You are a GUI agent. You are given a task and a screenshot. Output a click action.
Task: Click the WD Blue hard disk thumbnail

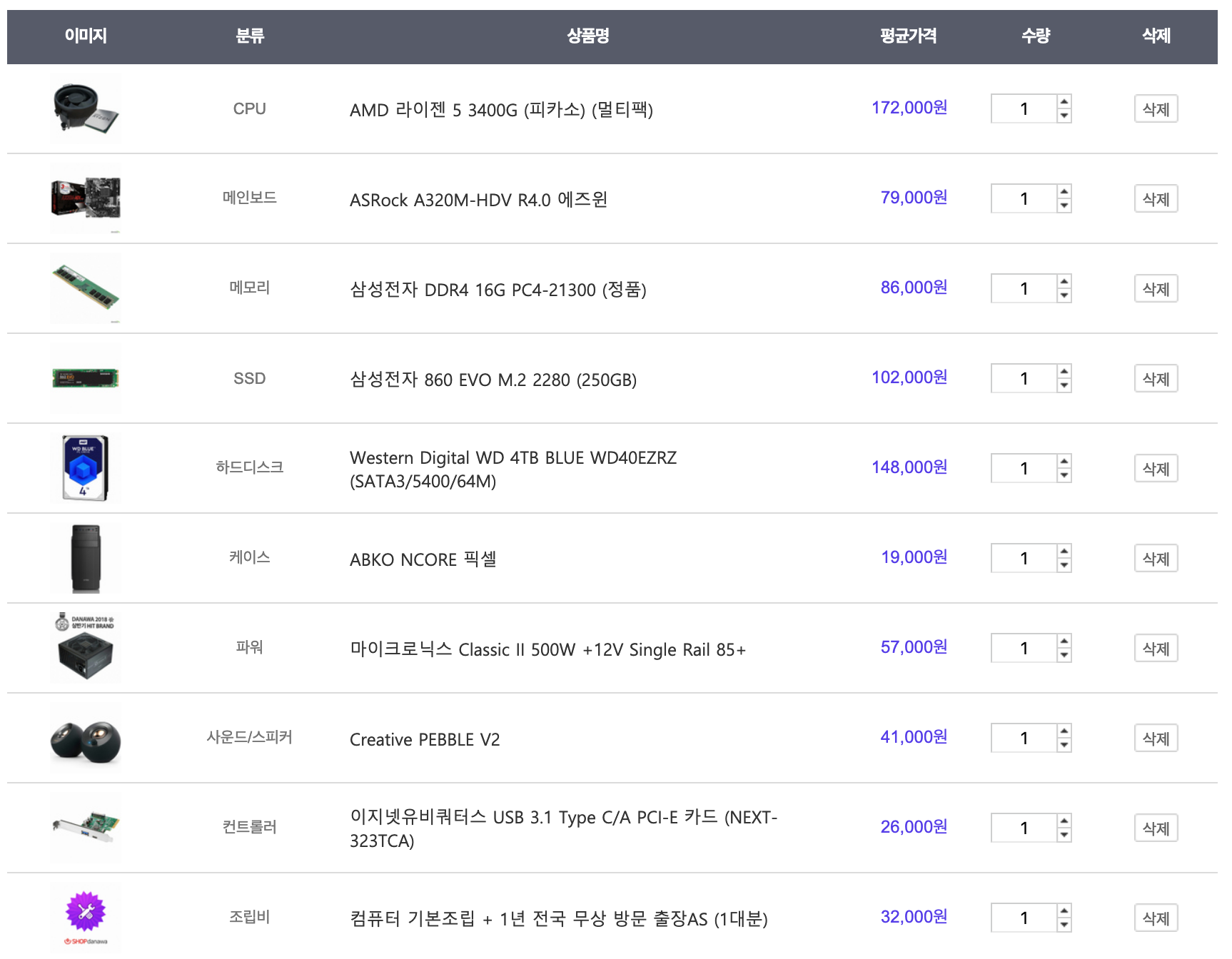point(86,468)
